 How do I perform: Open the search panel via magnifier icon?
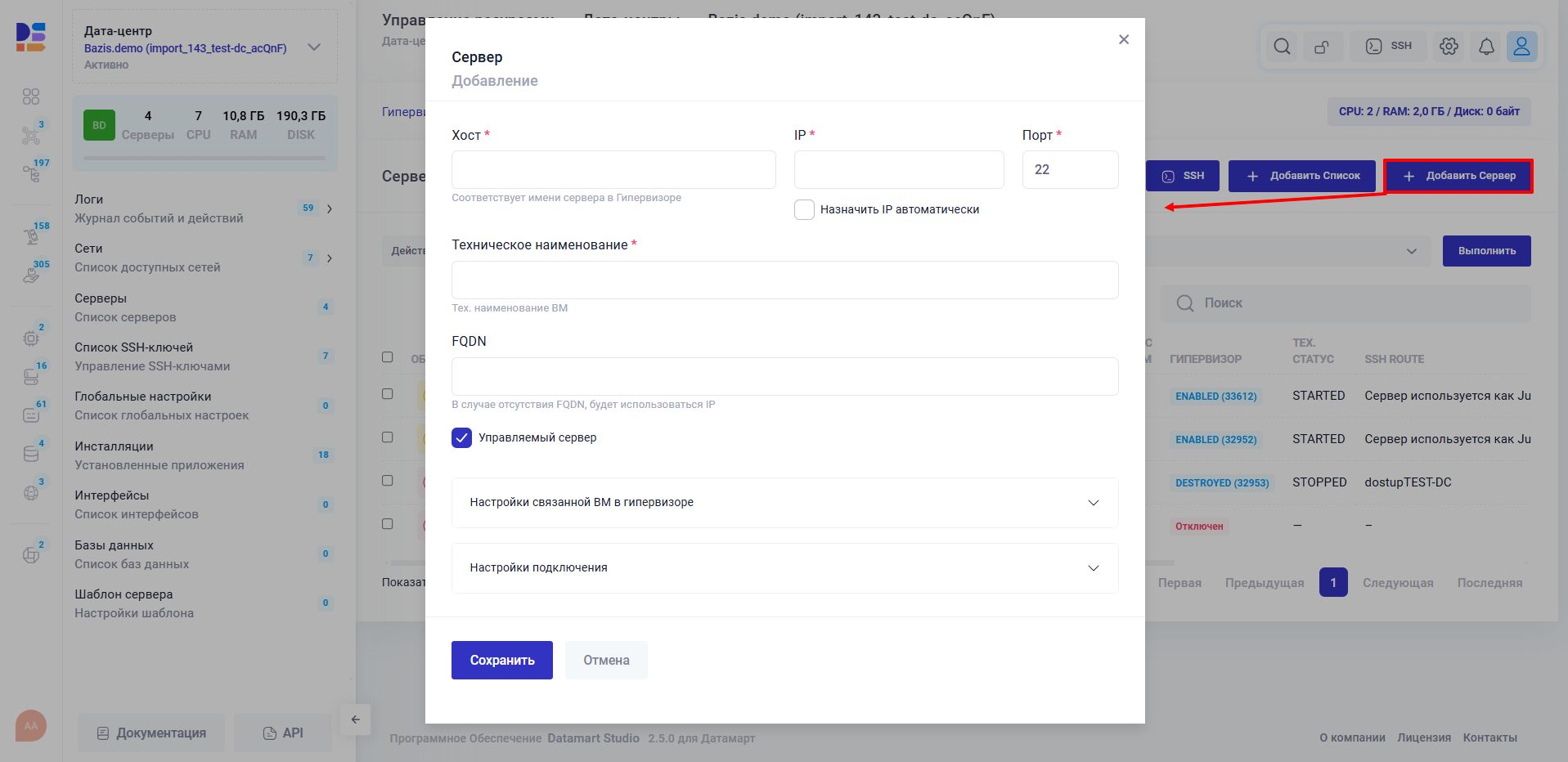[1281, 47]
